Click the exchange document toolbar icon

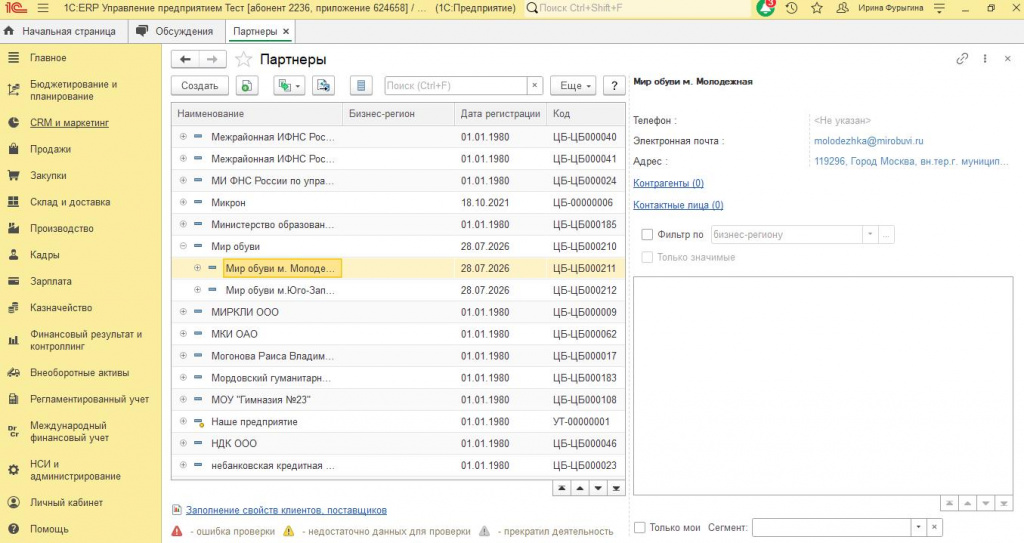pyautogui.click(x=323, y=86)
